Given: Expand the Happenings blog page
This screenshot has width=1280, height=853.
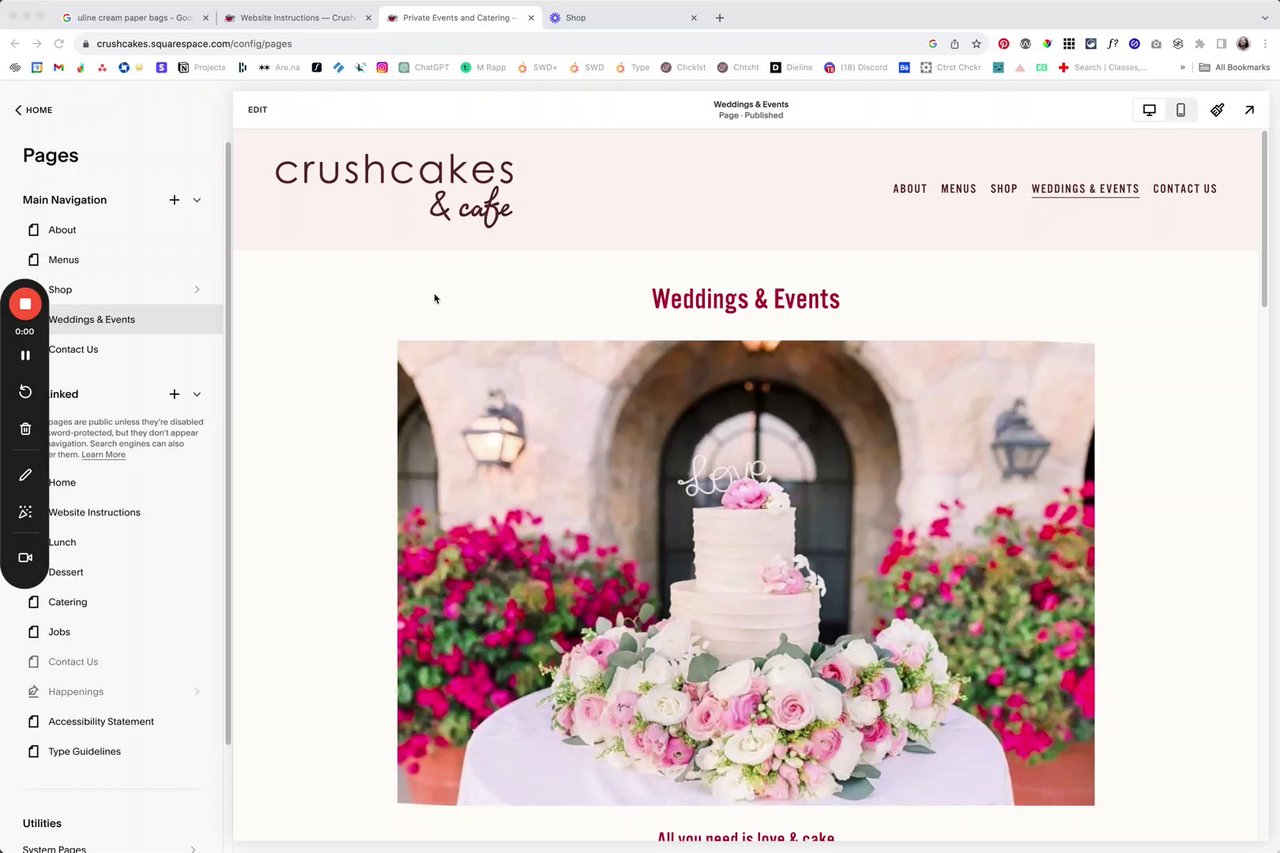Looking at the screenshot, I should (x=197, y=692).
